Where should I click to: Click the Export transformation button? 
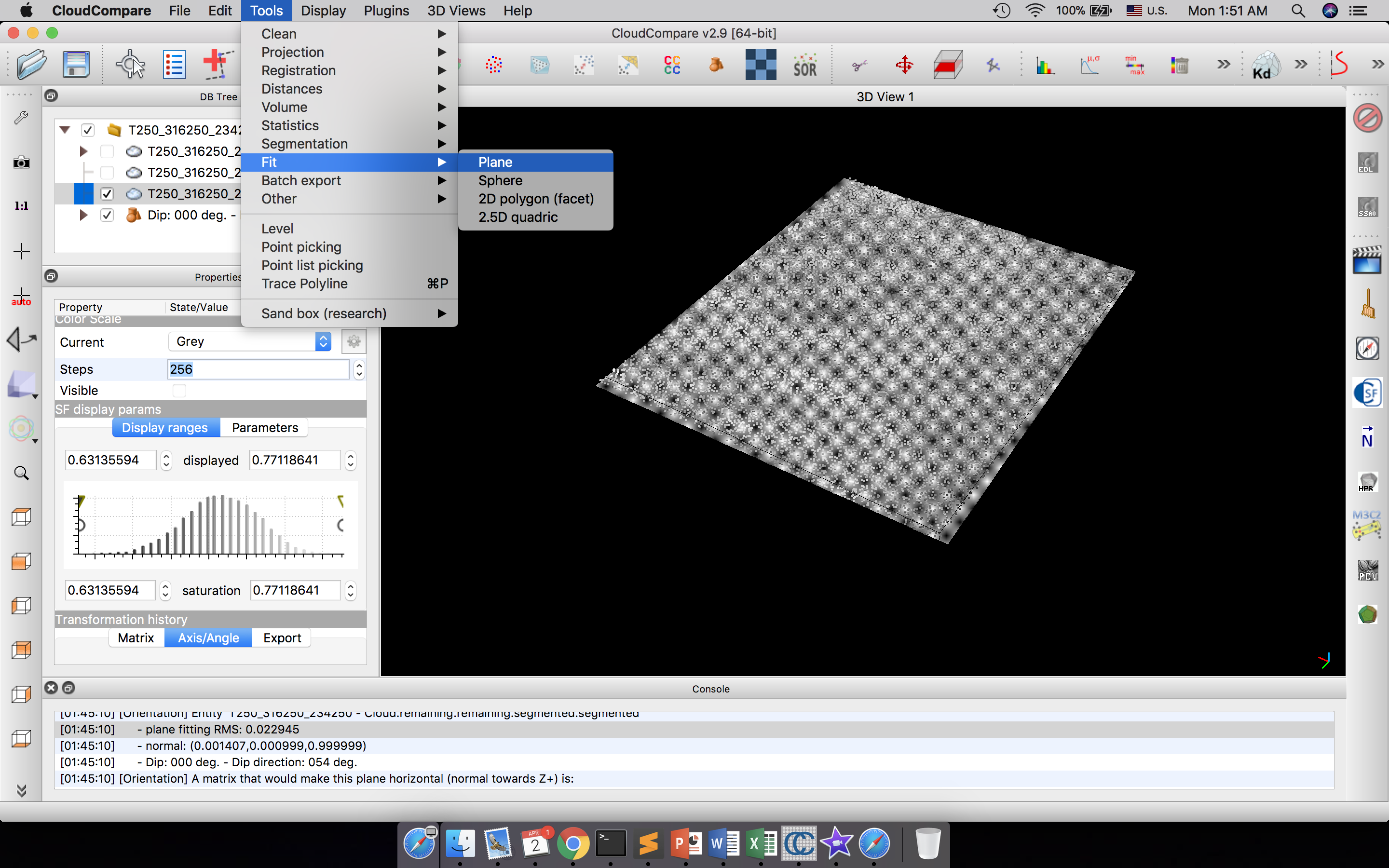(x=282, y=638)
